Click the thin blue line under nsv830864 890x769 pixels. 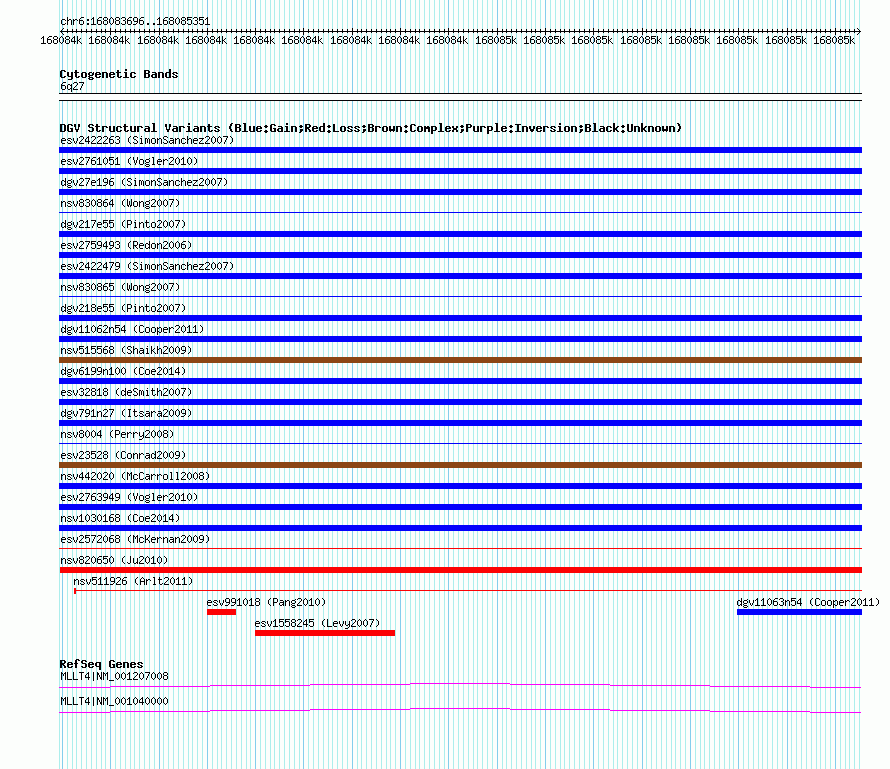(460, 213)
